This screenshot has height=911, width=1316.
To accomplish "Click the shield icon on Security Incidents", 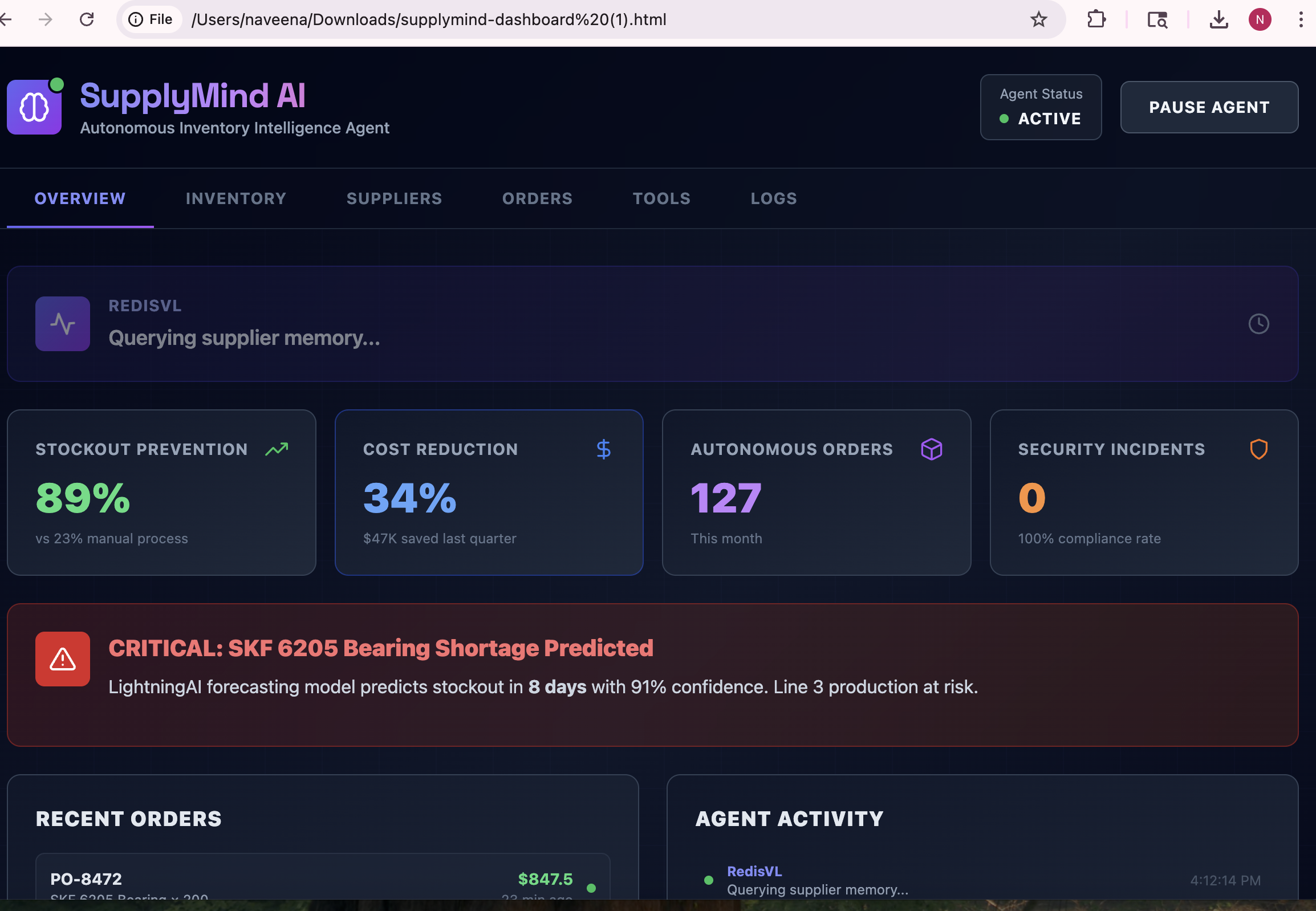I will click(1258, 449).
